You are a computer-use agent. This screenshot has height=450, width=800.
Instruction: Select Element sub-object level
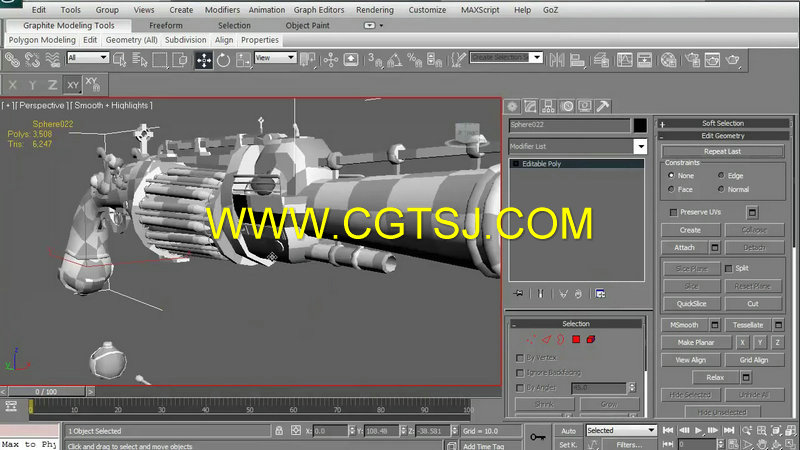(x=591, y=339)
